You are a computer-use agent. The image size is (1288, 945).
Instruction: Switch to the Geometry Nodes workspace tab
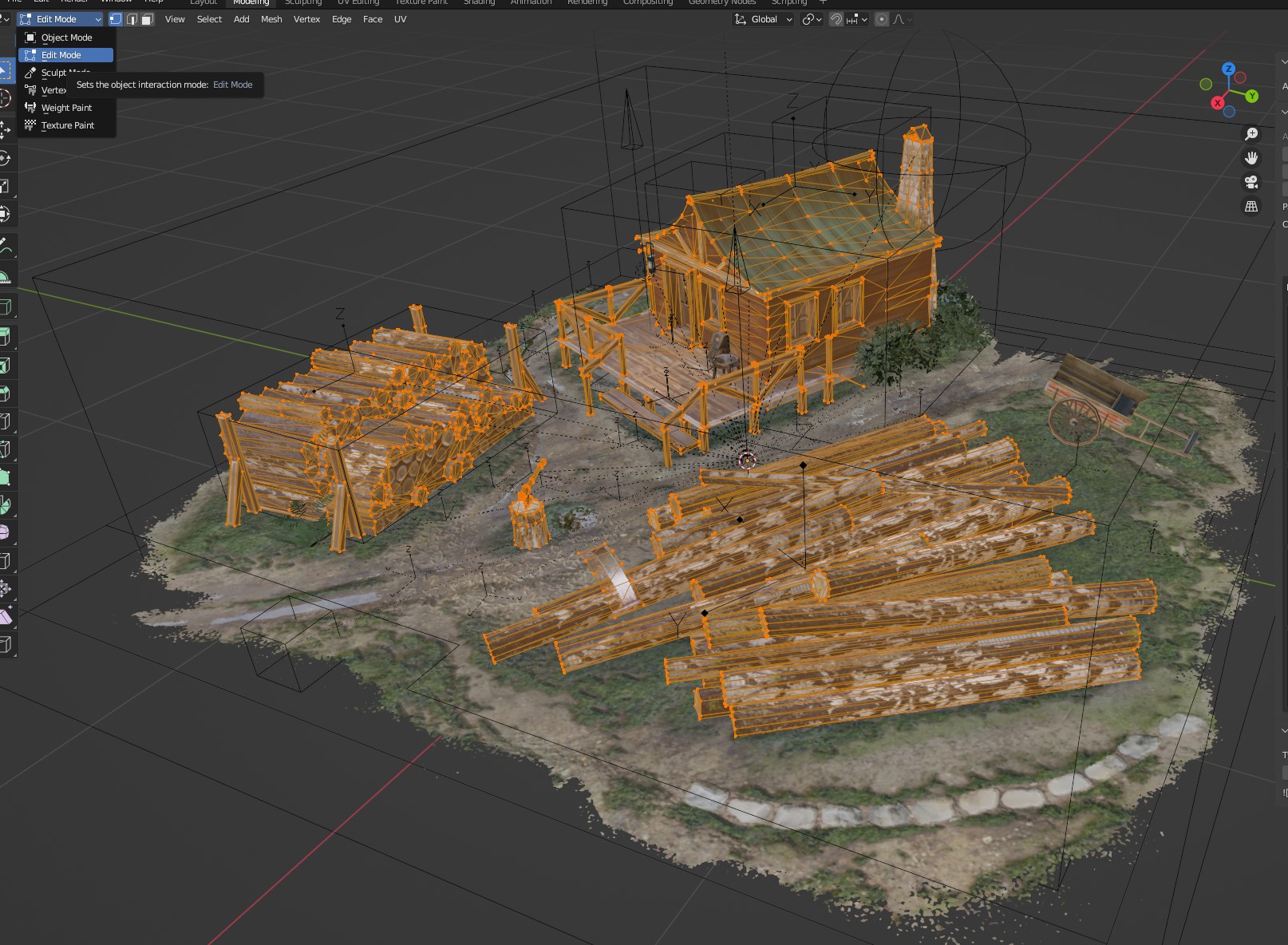pyautogui.click(x=721, y=3)
